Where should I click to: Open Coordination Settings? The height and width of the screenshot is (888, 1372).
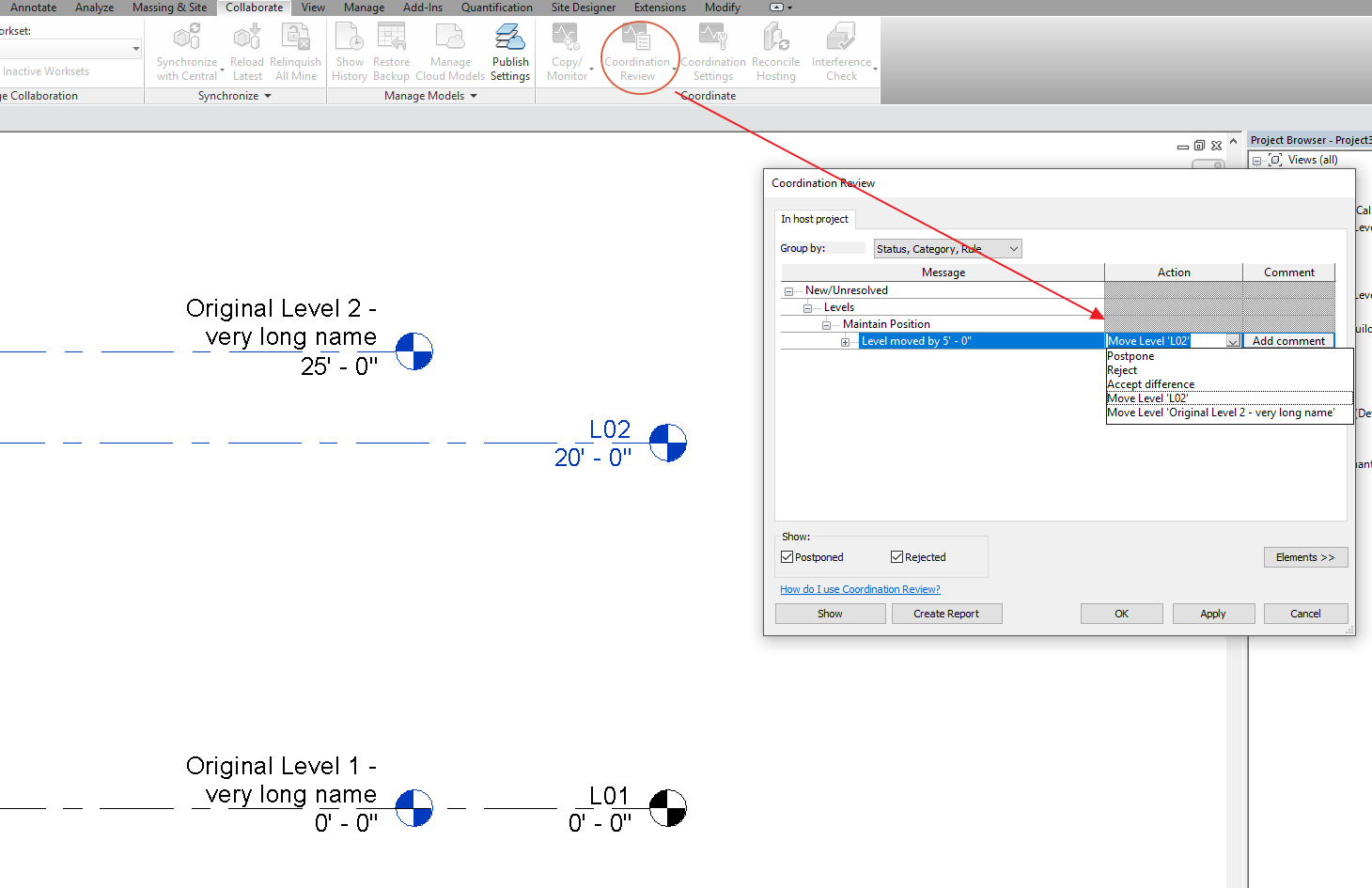713,52
